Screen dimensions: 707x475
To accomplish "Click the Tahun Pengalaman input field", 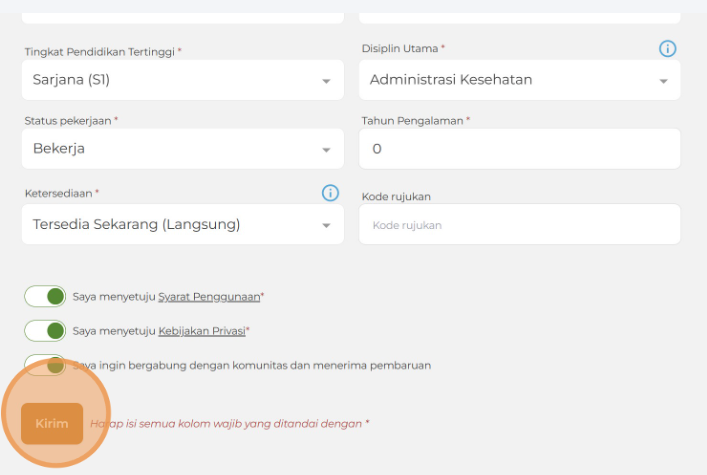I will coord(519,149).
